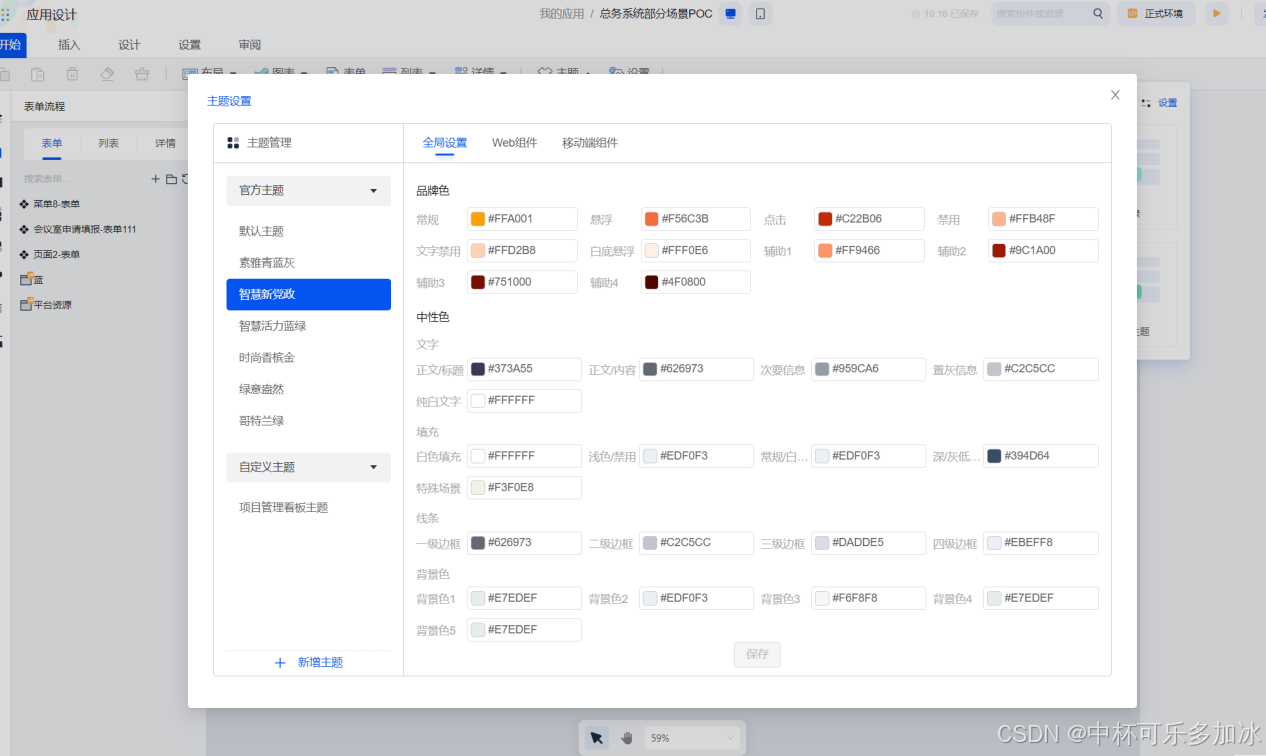The image size is (1266, 756).
Task: Select the hand pan tool
Action: tap(627, 738)
